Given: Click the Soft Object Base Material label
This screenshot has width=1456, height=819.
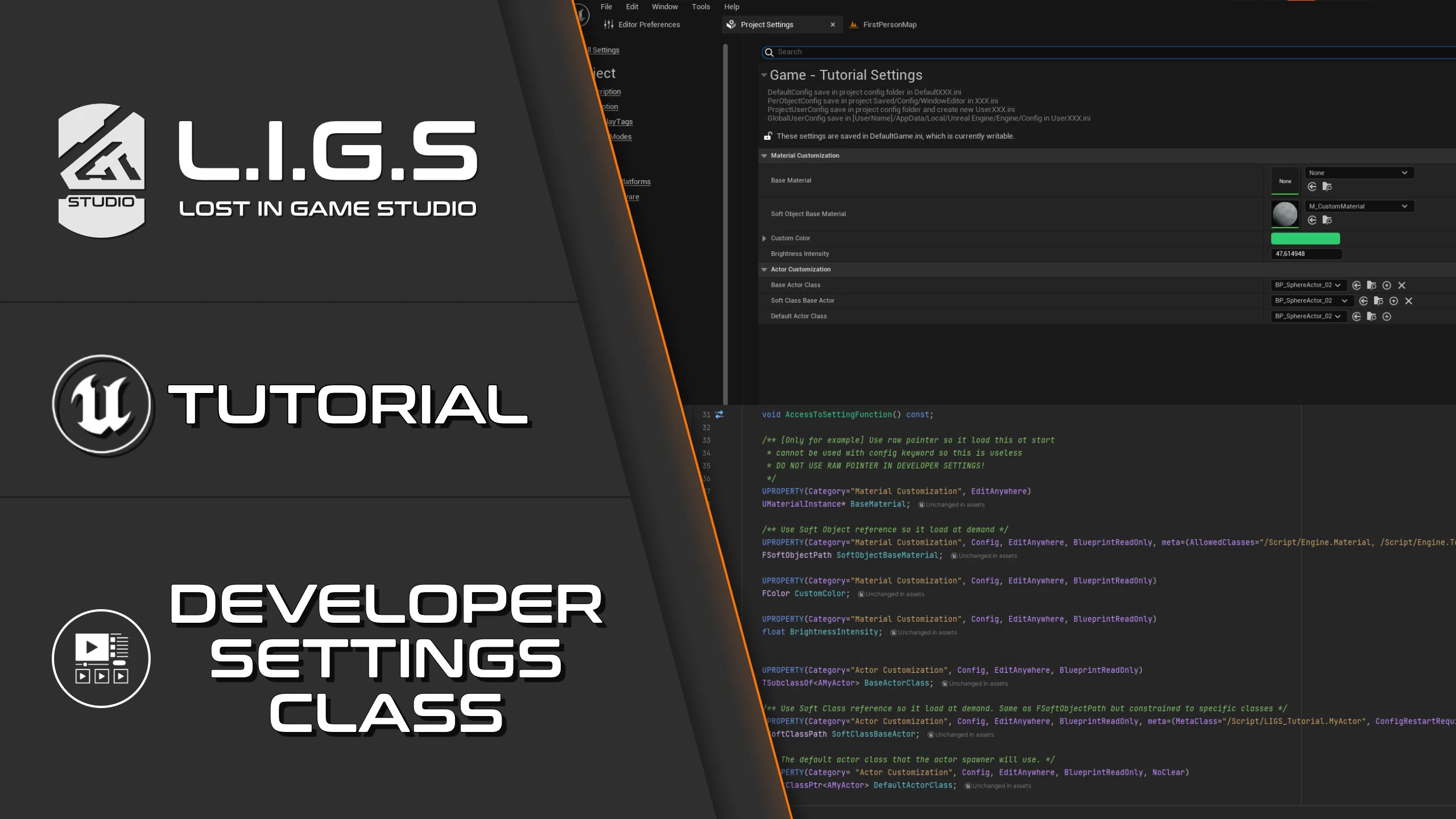Looking at the screenshot, I should 808,214.
